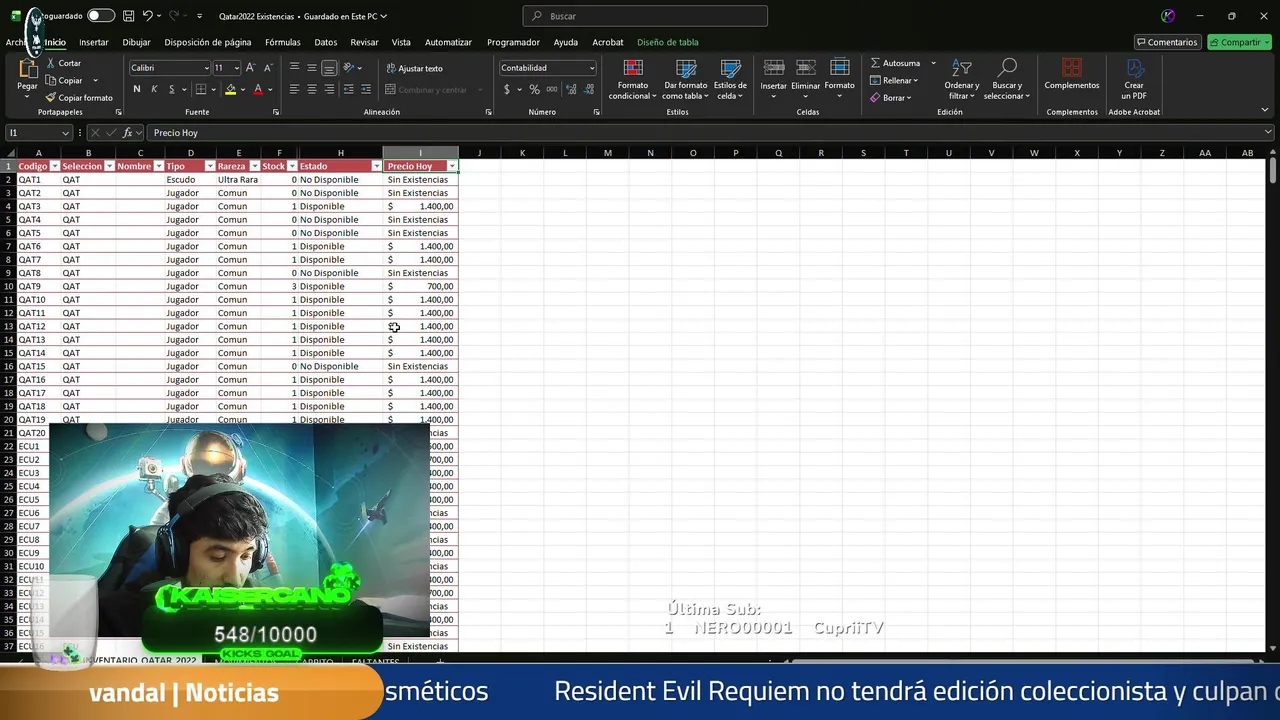
Task: Open the Insertar ribbon tab
Action: [x=94, y=42]
